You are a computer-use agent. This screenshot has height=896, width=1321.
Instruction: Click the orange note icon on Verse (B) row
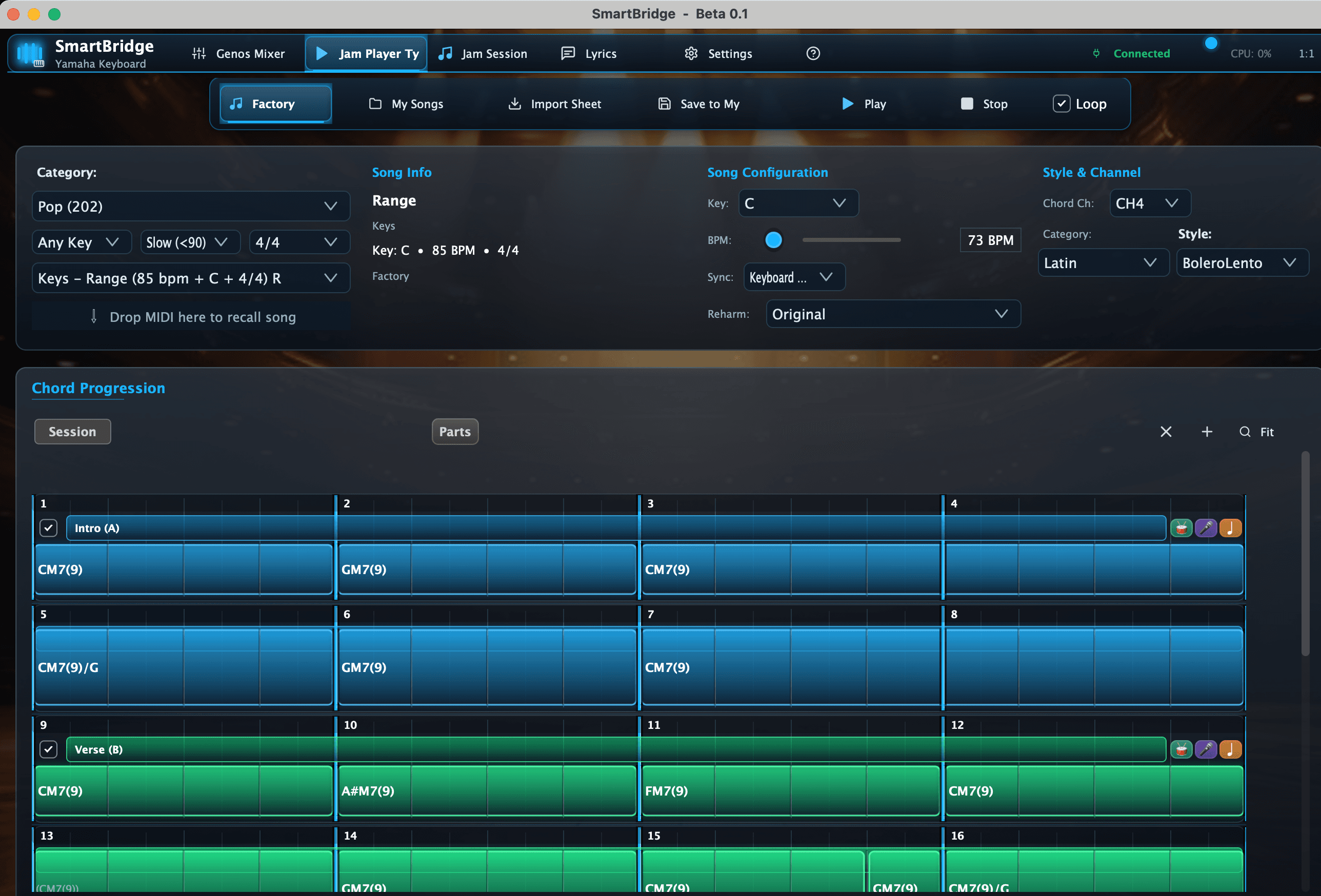(x=1230, y=749)
